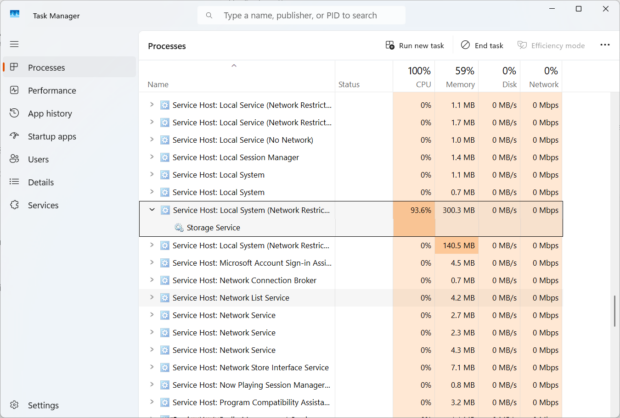Viewport: 620px width, 418px height.
Task: Click the Processes sidebar icon
Action: pos(14,67)
